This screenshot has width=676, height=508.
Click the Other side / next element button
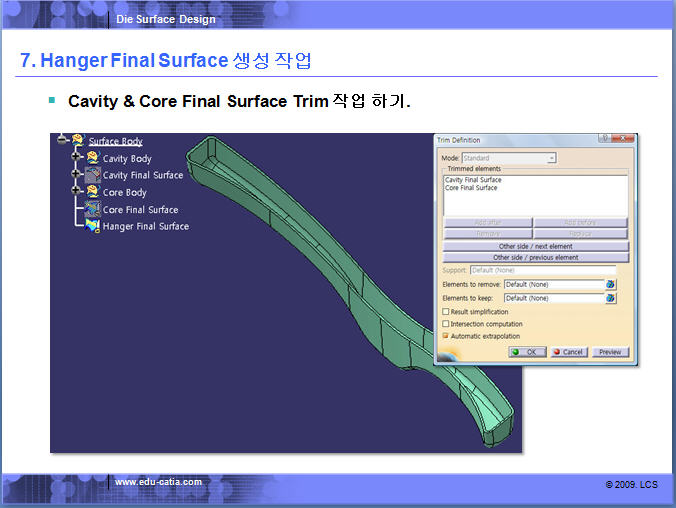[x=535, y=246]
